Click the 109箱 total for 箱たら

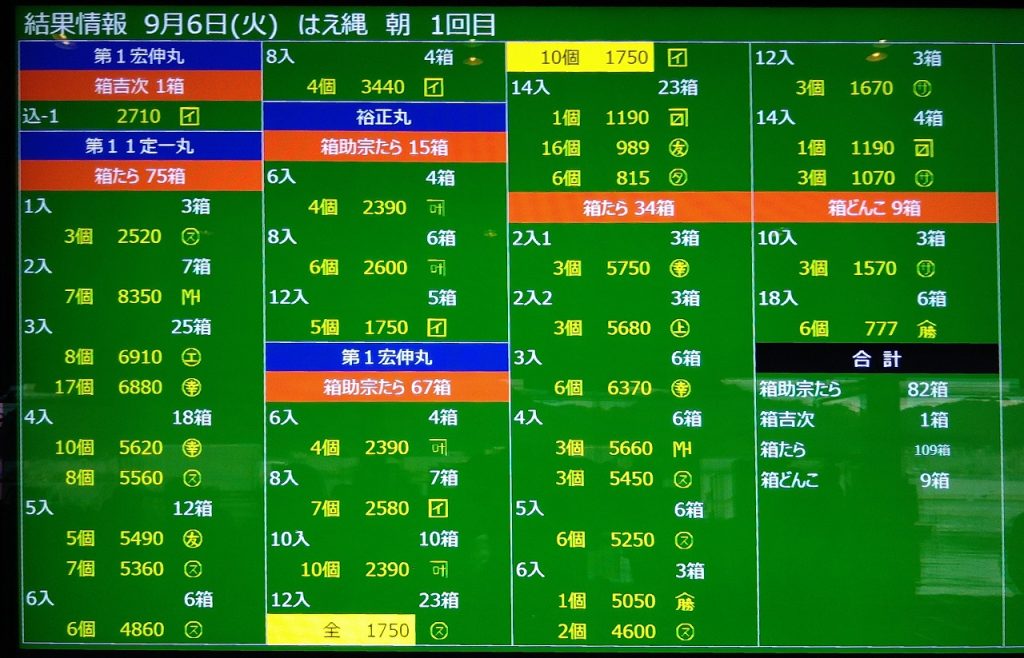point(931,450)
